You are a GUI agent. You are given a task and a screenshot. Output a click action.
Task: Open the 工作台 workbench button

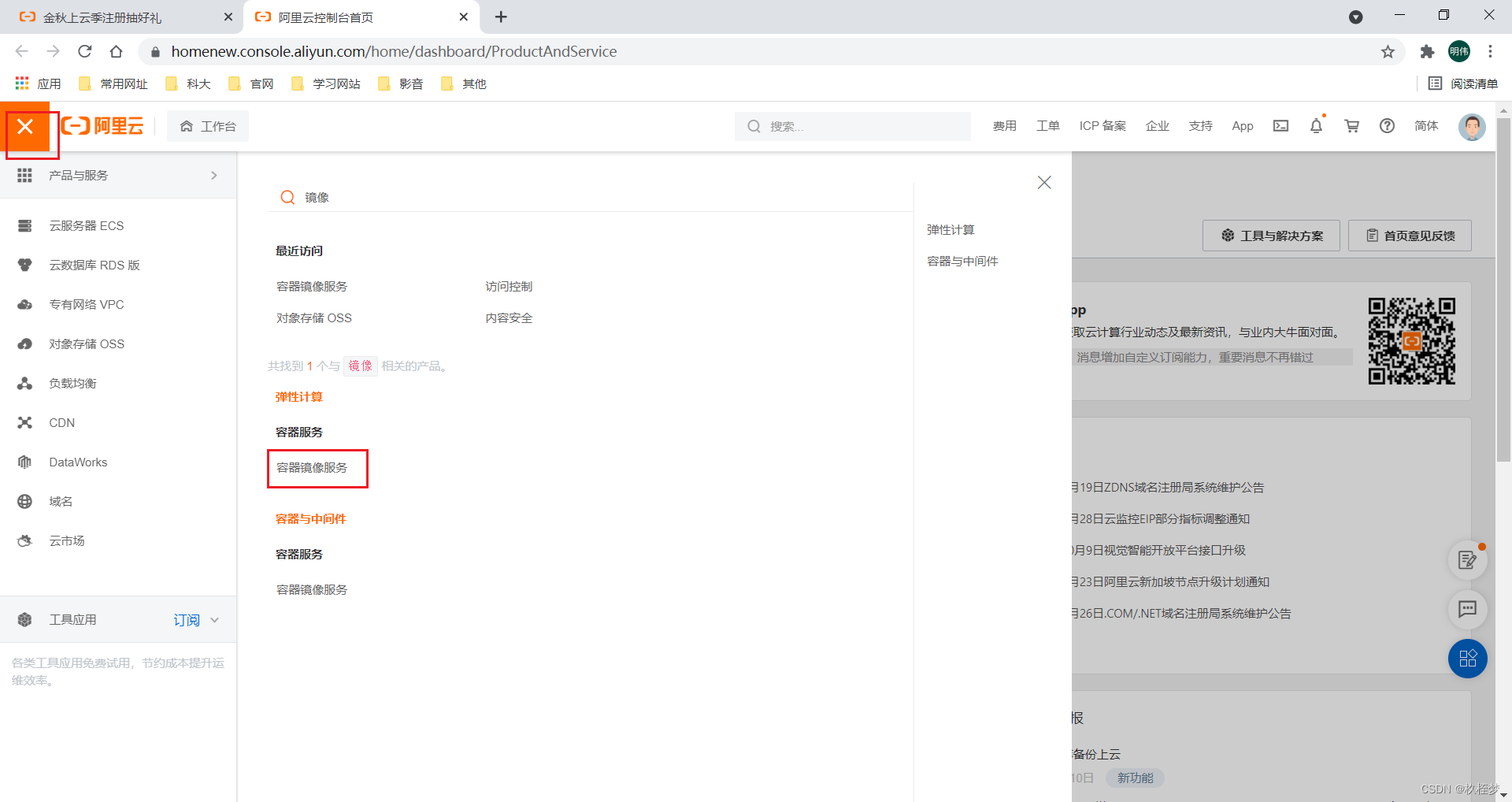pyautogui.click(x=208, y=126)
